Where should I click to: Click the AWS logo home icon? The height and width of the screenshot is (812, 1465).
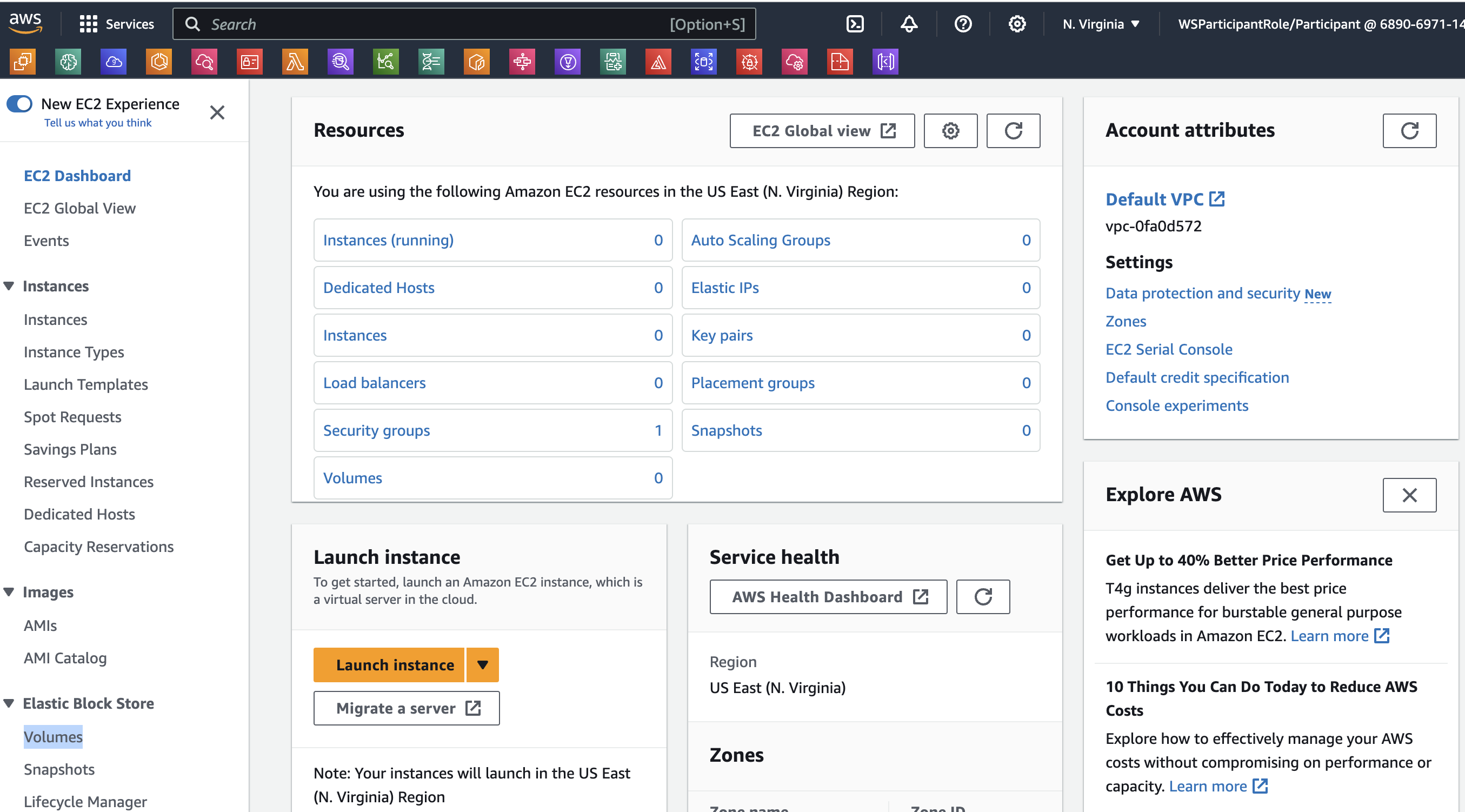[x=25, y=23]
